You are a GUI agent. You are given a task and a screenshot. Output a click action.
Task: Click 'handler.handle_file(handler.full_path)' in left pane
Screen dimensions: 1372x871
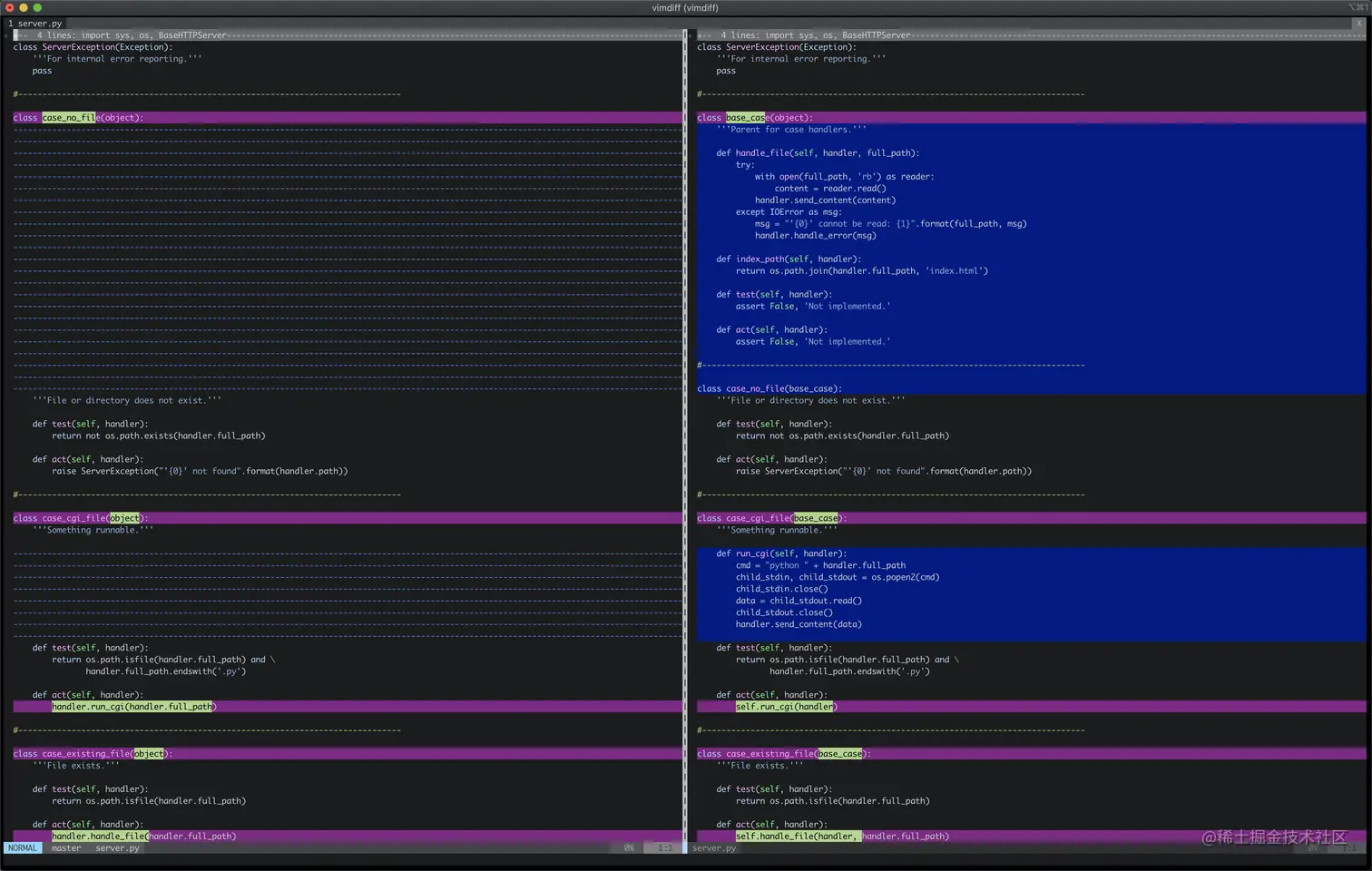[x=143, y=837]
